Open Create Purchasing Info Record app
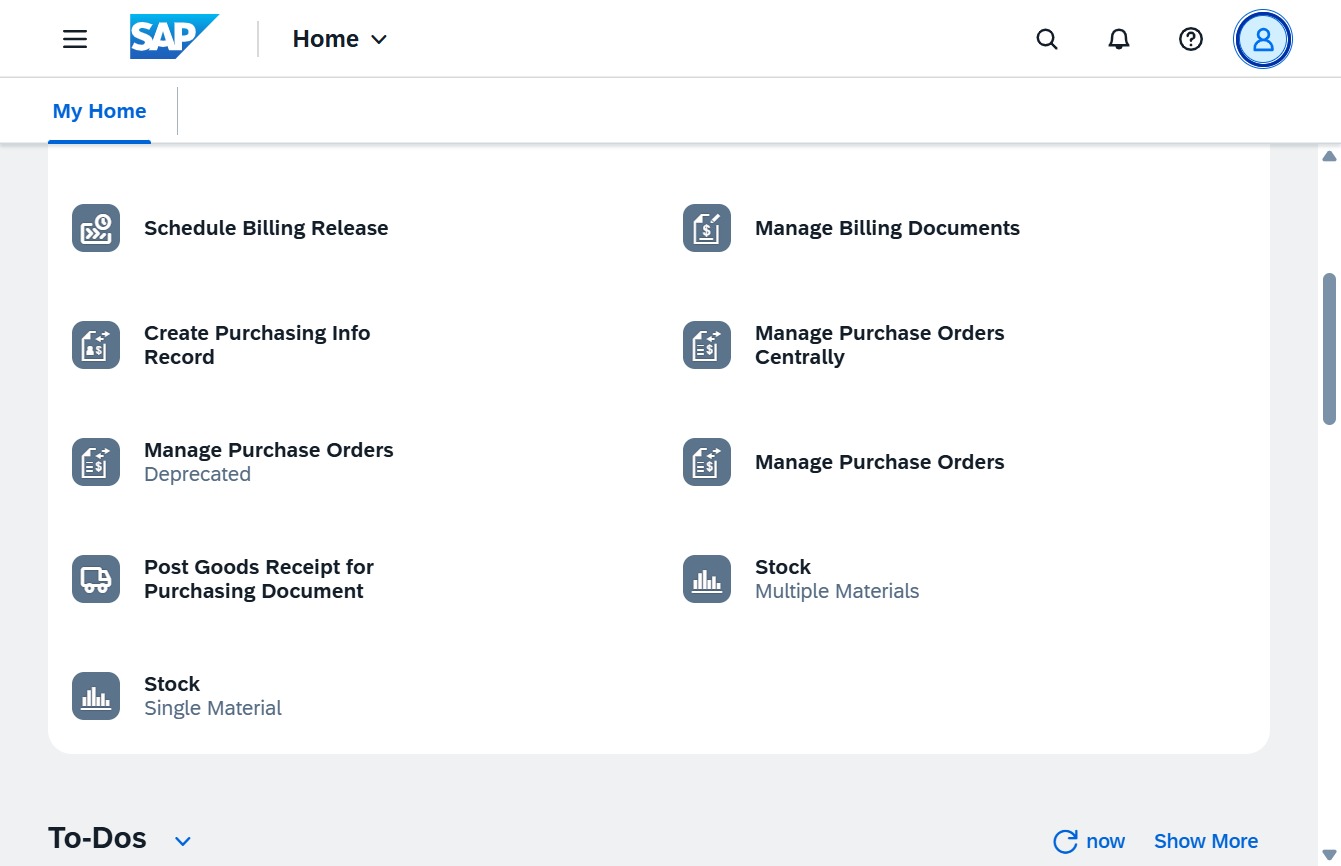Screen dimensions: 1341x866 pos(257,345)
